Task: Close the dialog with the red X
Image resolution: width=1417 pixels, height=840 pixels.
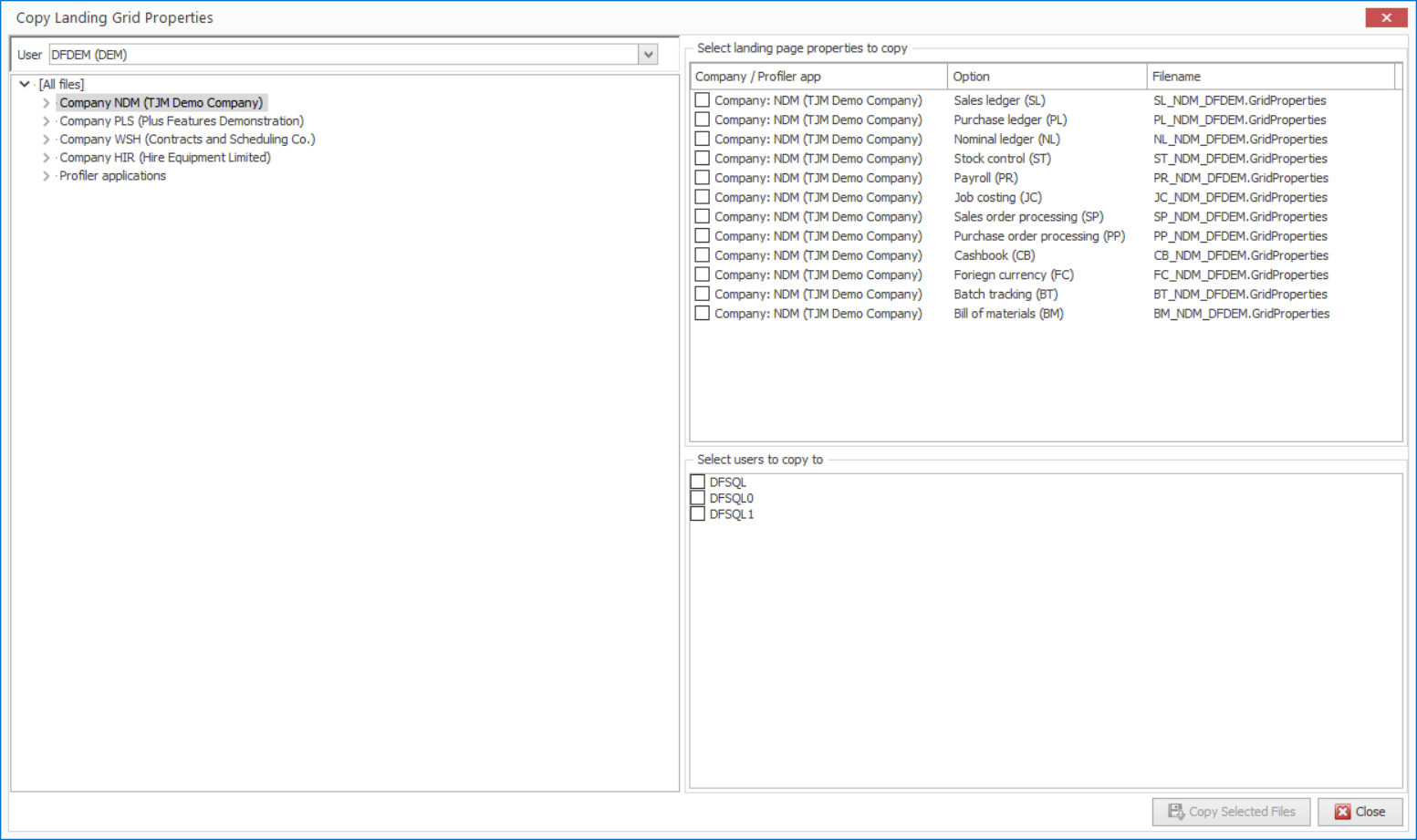Action: (x=1386, y=17)
